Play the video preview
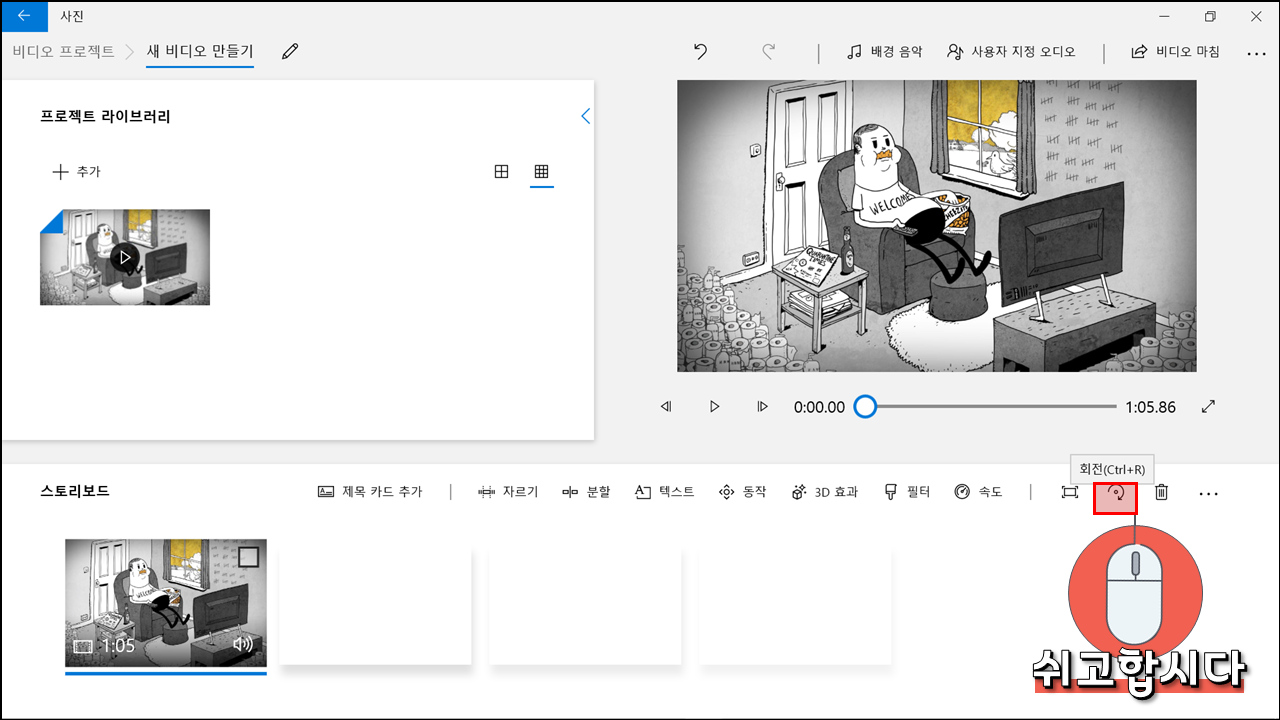The width and height of the screenshot is (1280, 720). click(x=714, y=407)
